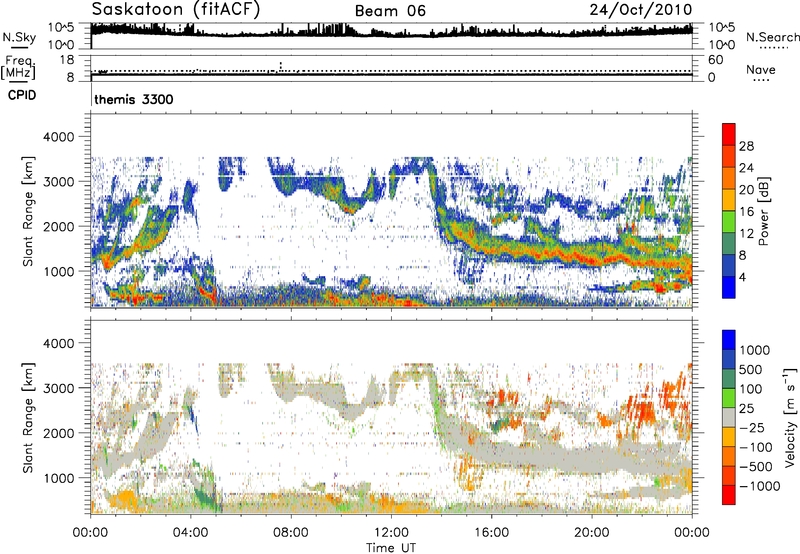Click the 'Saskatoon (fitACF)' title text
Image resolution: width=800 pixels, height=554 pixels.
176,9
